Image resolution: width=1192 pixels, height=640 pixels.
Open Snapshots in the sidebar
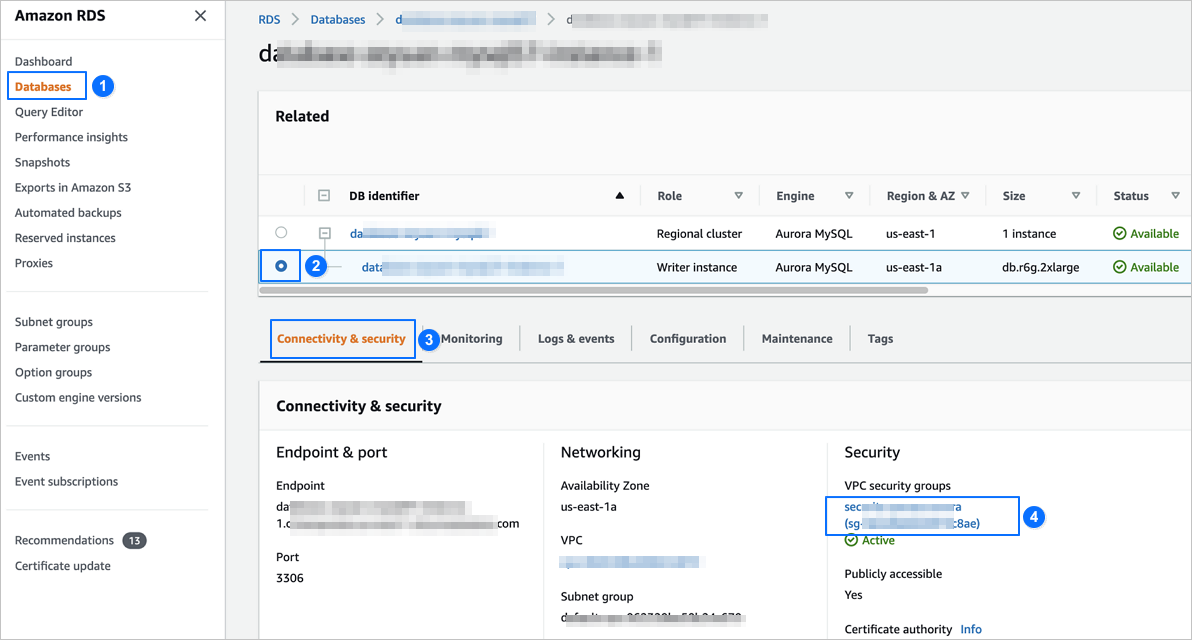pos(42,162)
